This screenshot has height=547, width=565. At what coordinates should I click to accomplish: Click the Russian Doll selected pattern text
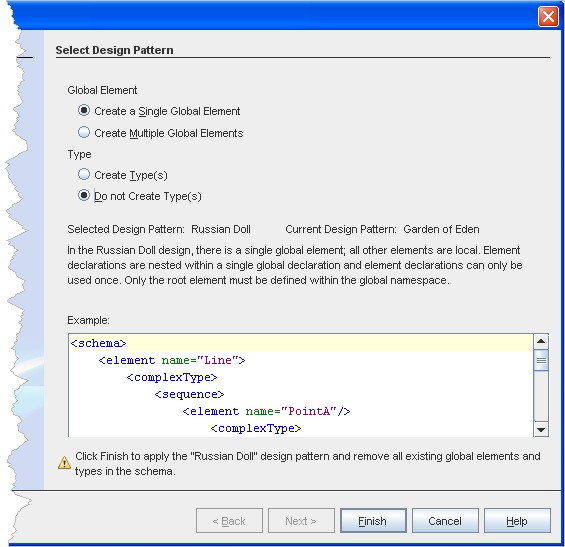click(221, 229)
